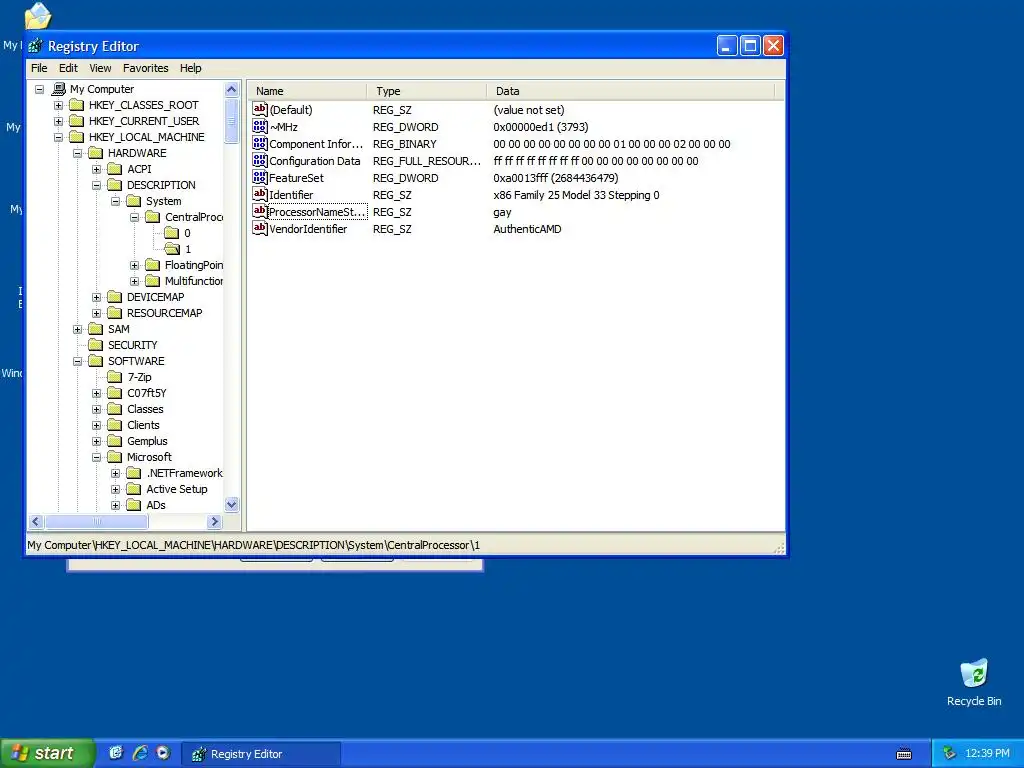Click the My Computer icon in tree
1024x768 pixels.
(x=58, y=89)
